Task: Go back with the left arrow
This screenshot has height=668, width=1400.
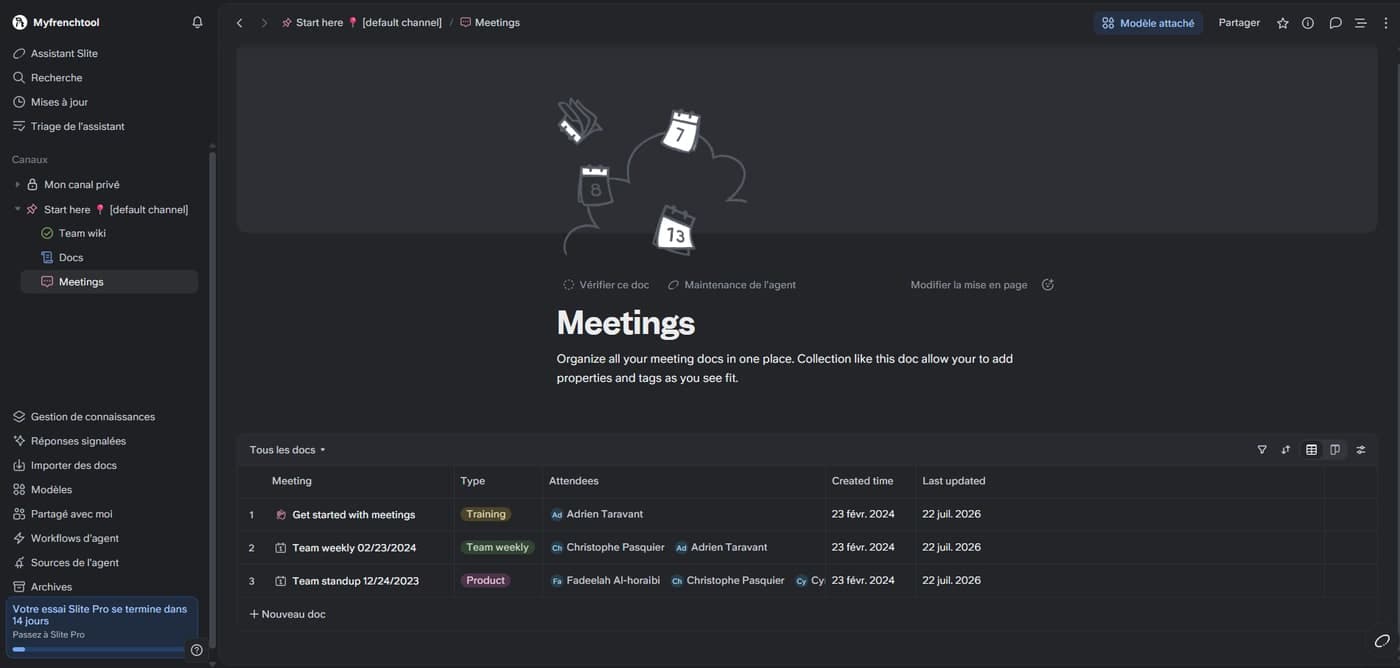Action: 239,23
